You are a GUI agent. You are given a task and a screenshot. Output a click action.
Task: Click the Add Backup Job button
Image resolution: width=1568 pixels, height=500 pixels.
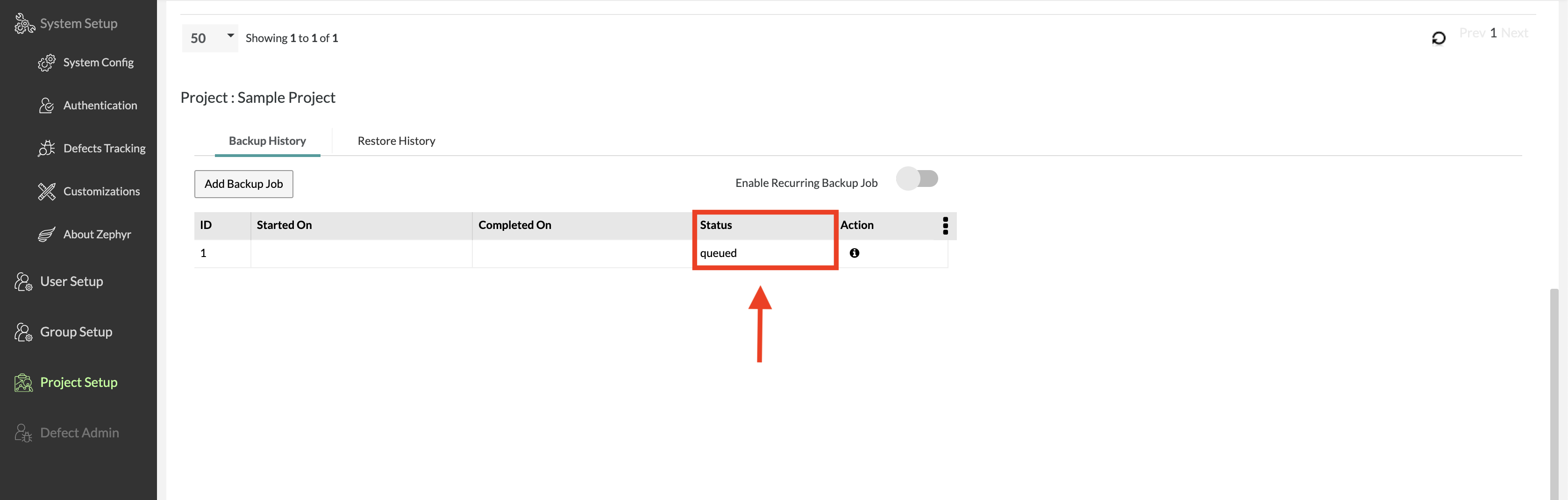click(243, 184)
